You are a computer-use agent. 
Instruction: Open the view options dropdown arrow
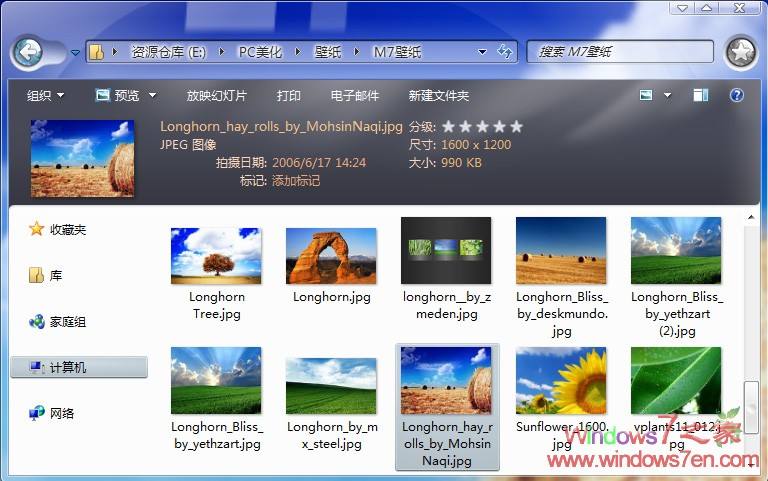coord(668,96)
